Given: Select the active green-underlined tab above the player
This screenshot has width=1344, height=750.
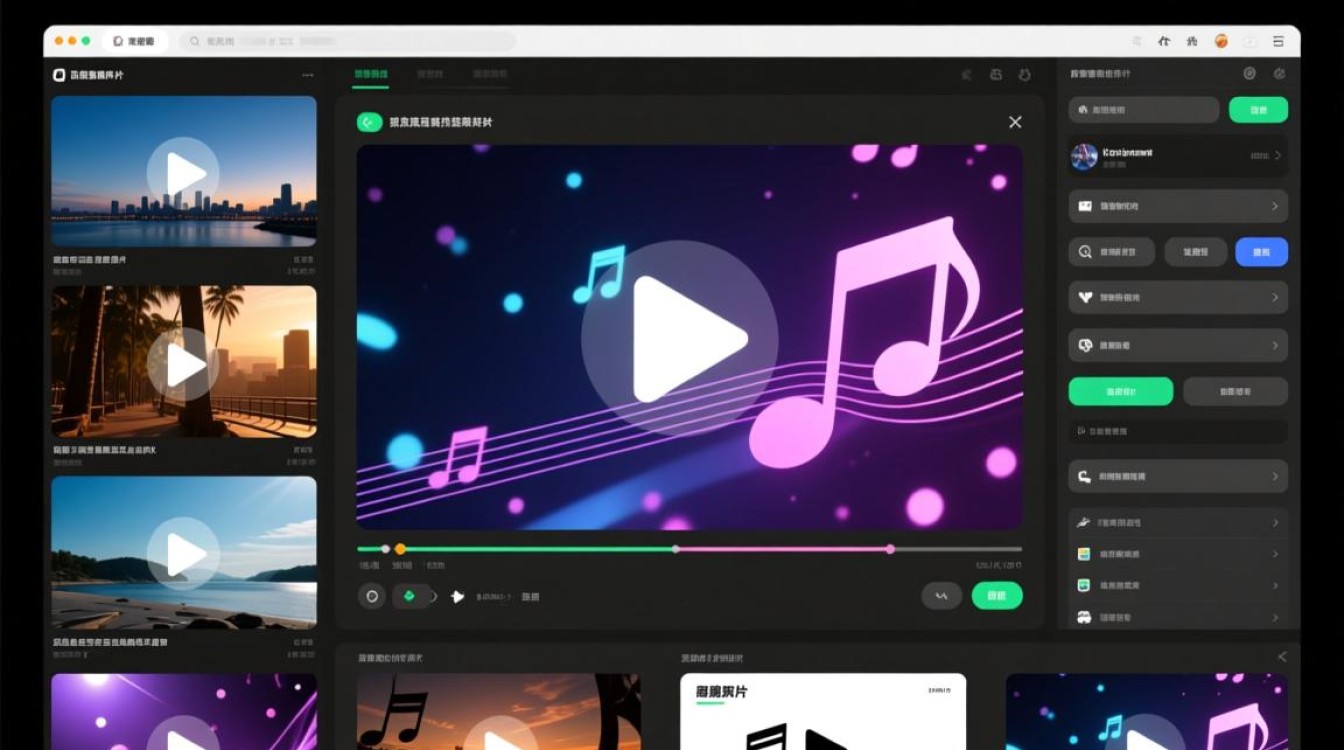Looking at the screenshot, I should click(x=371, y=75).
